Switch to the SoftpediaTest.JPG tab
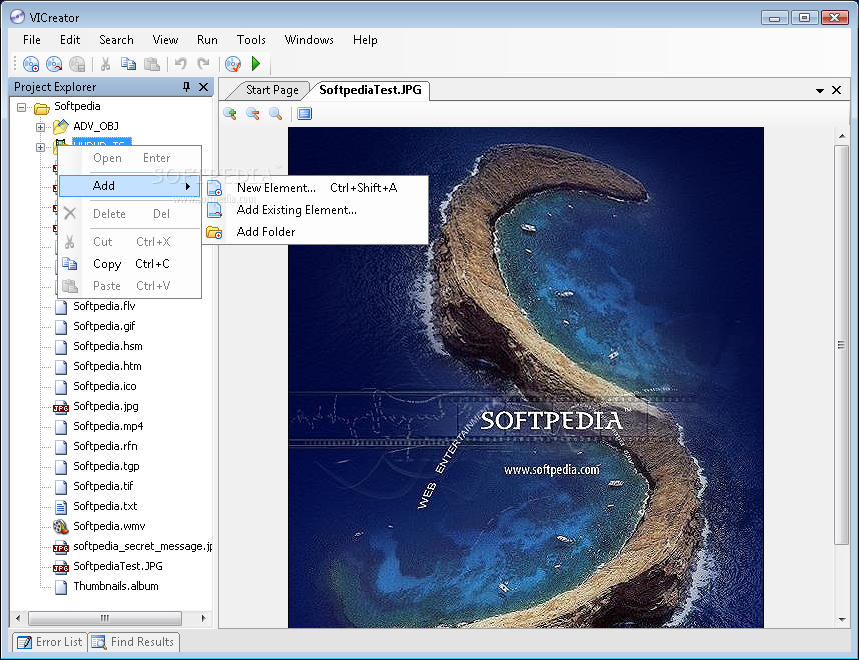 pyautogui.click(x=370, y=90)
